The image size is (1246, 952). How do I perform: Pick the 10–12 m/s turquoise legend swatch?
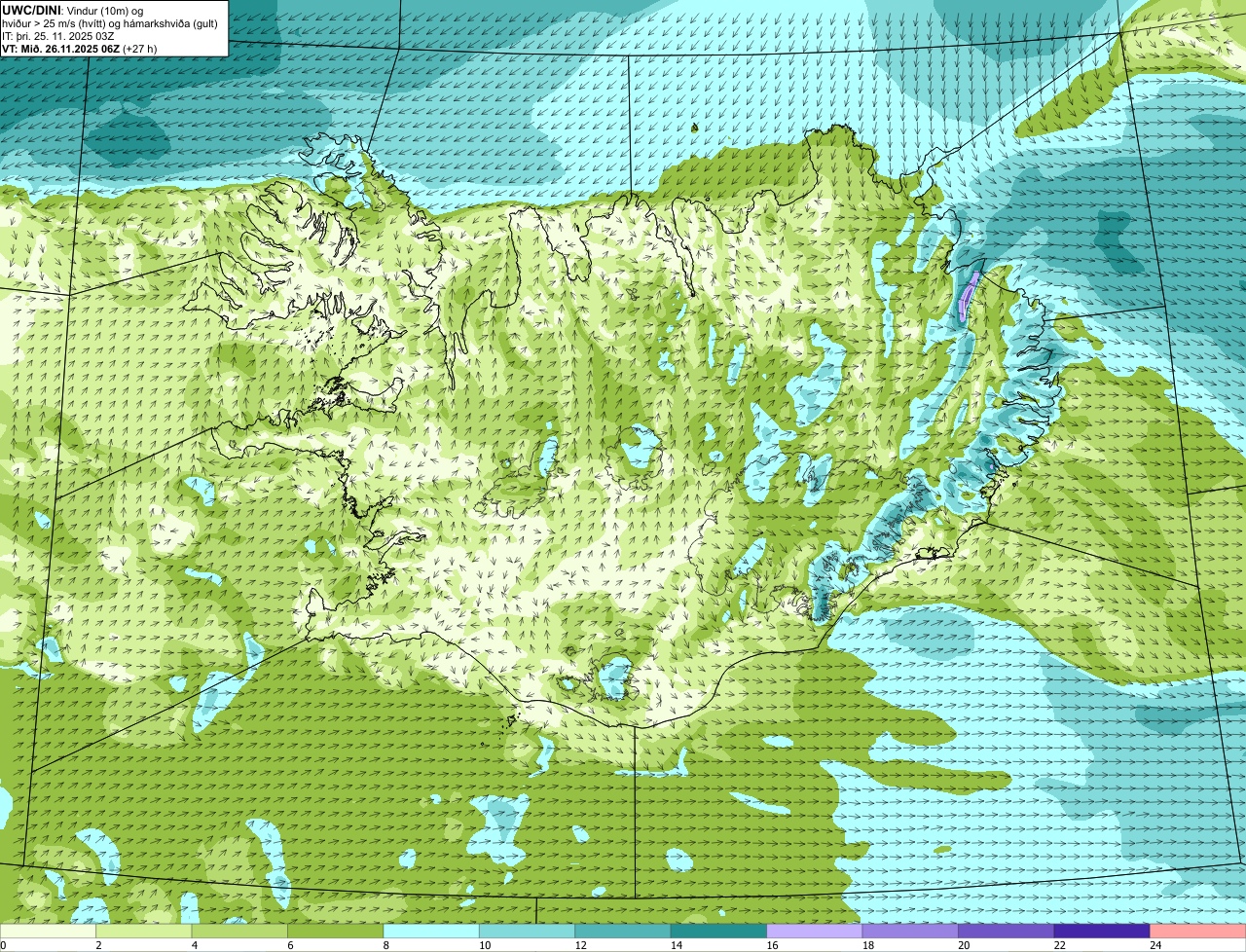coord(528,931)
